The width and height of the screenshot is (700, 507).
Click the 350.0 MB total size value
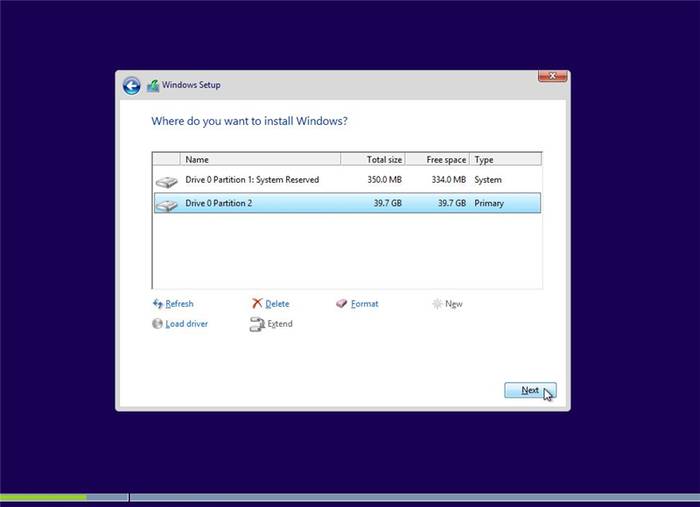[384, 180]
